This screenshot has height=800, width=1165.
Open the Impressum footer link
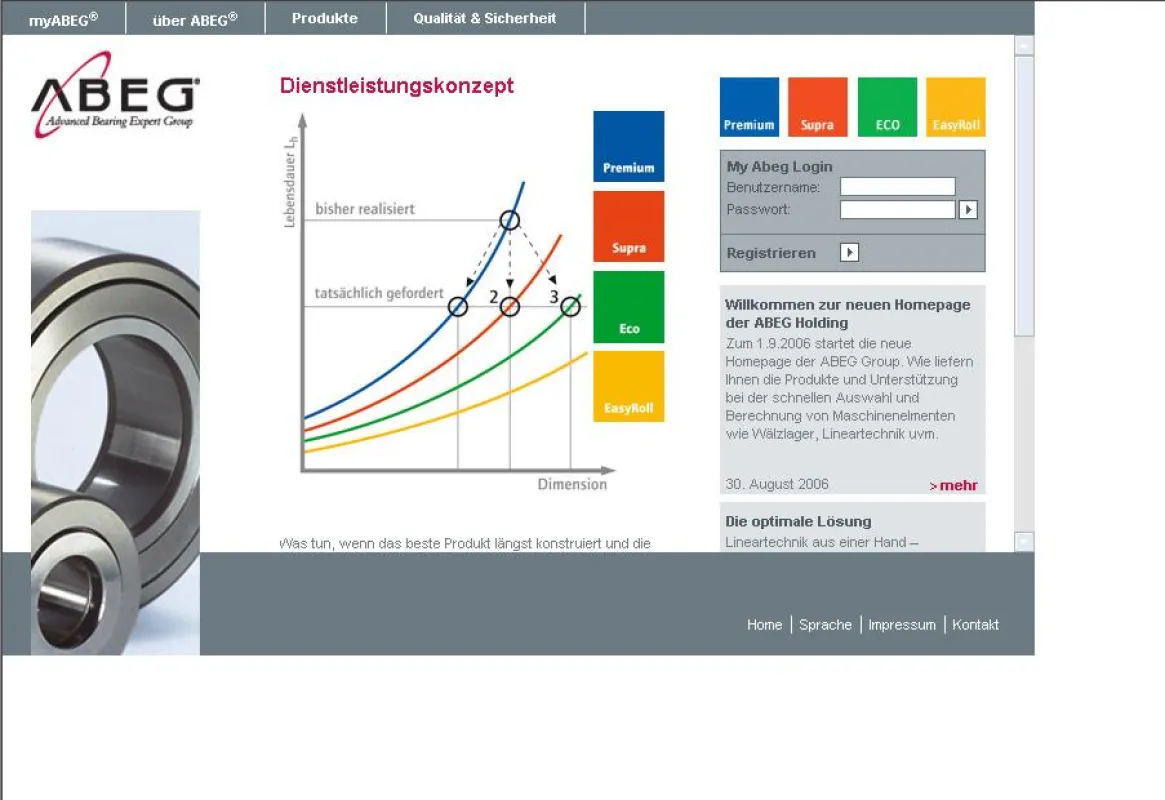click(x=902, y=625)
